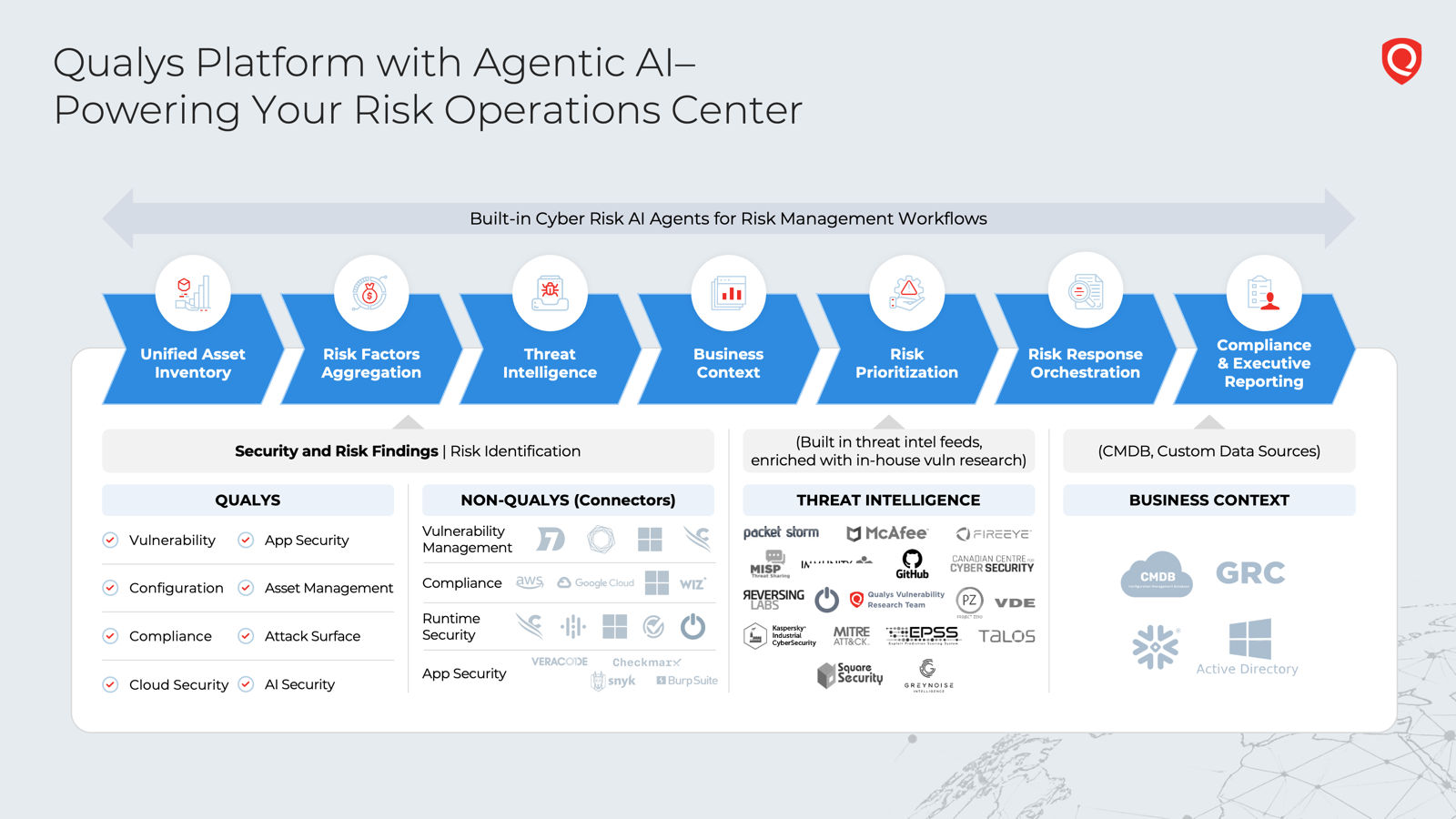Screen dimensions: 1456x819
Task: Click the EPSS logo
Action: pos(922,634)
